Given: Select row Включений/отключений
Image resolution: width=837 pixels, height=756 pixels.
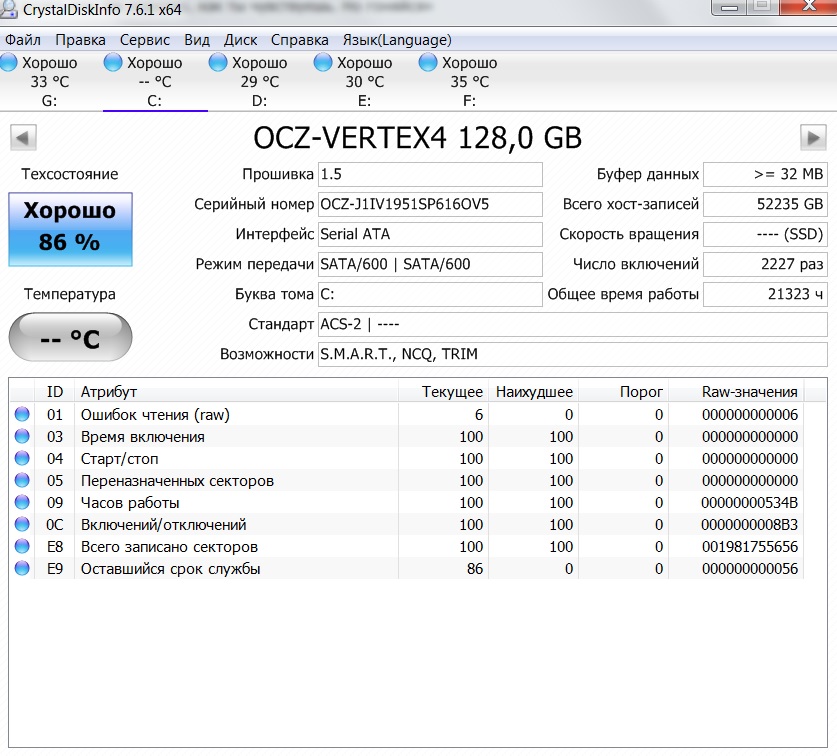Looking at the screenshot, I should pos(407,524).
